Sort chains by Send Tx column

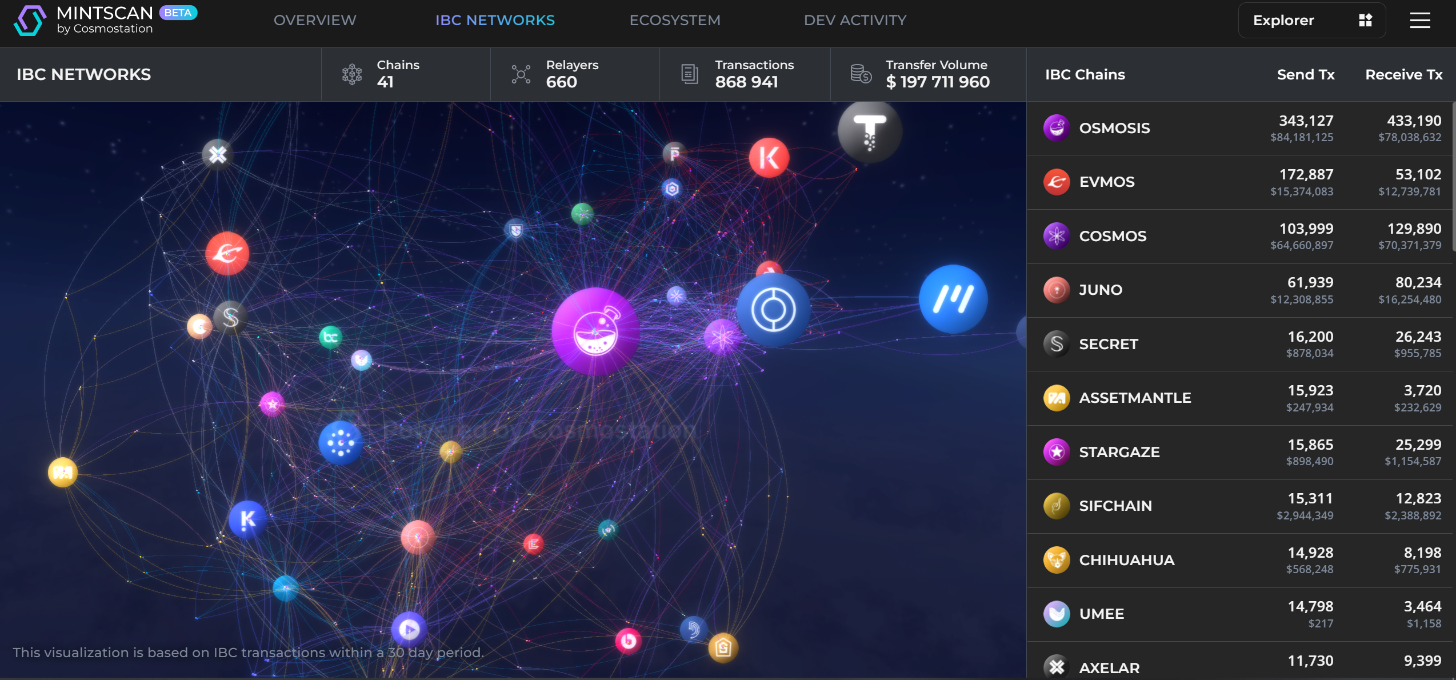pos(1305,74)
